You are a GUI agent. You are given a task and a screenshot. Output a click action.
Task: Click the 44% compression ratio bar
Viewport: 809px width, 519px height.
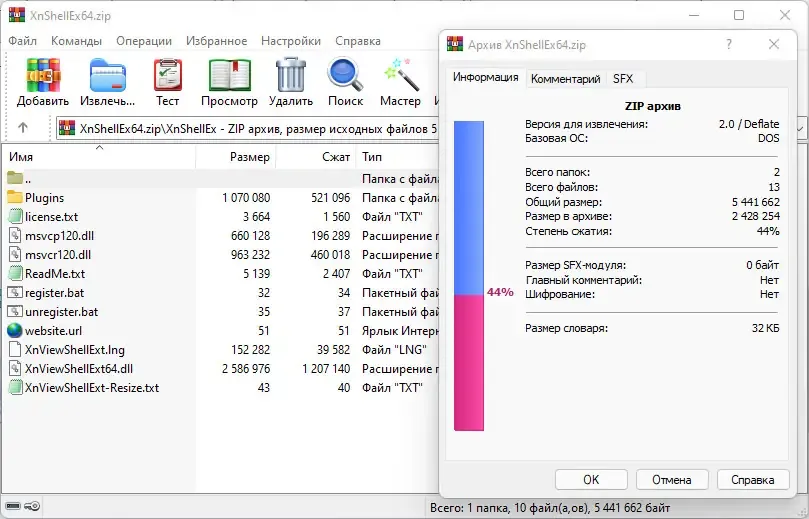469,275
